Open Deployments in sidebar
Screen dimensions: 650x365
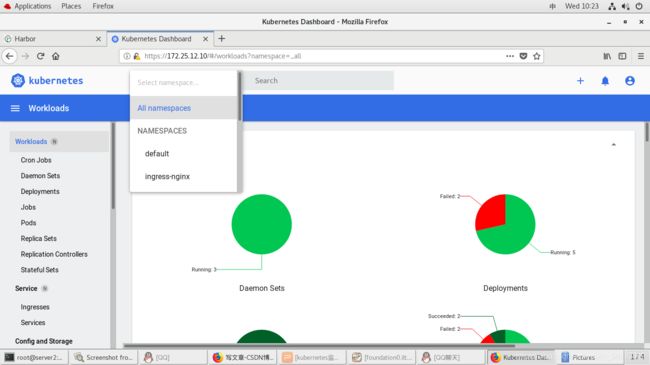40,192
